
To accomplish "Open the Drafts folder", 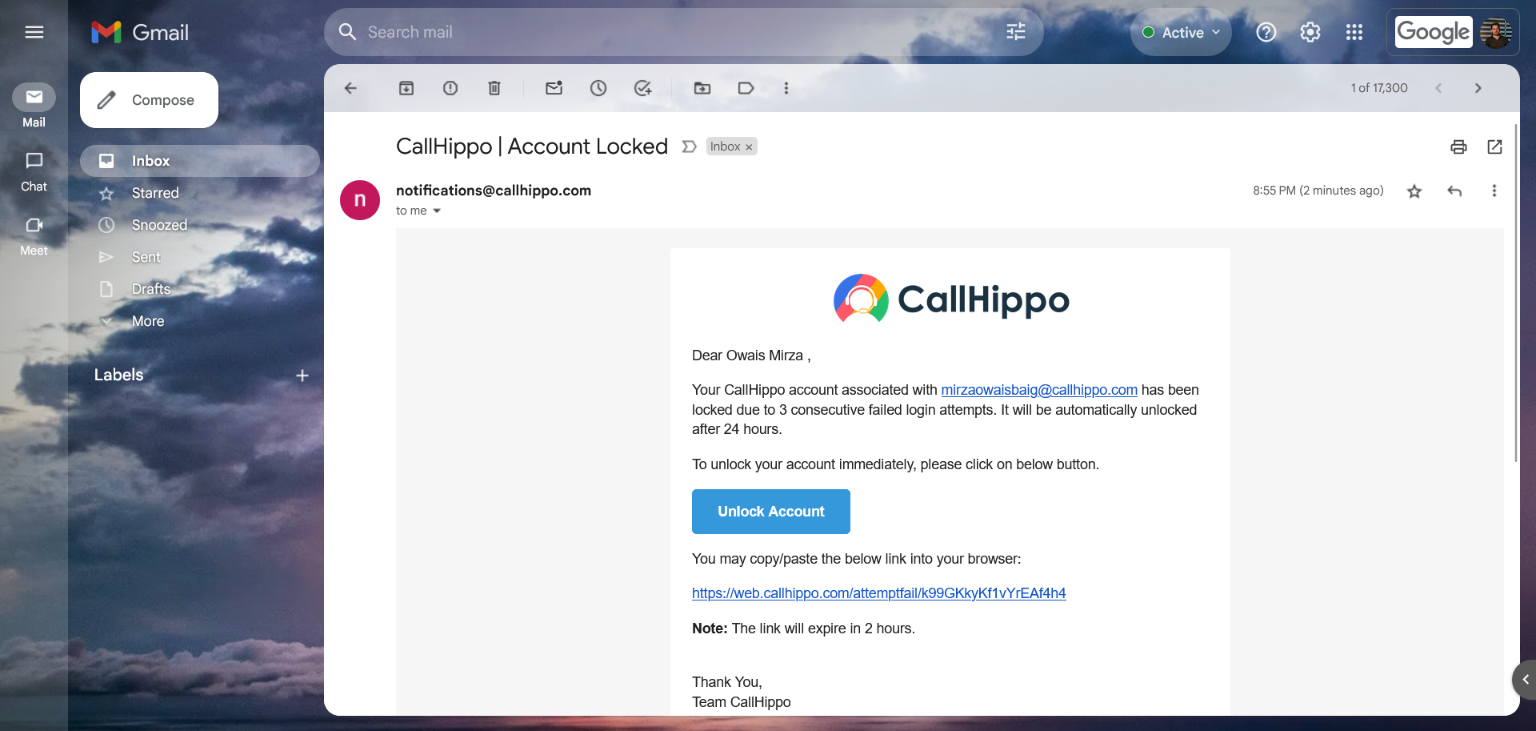I will click(x=200, y=289).
